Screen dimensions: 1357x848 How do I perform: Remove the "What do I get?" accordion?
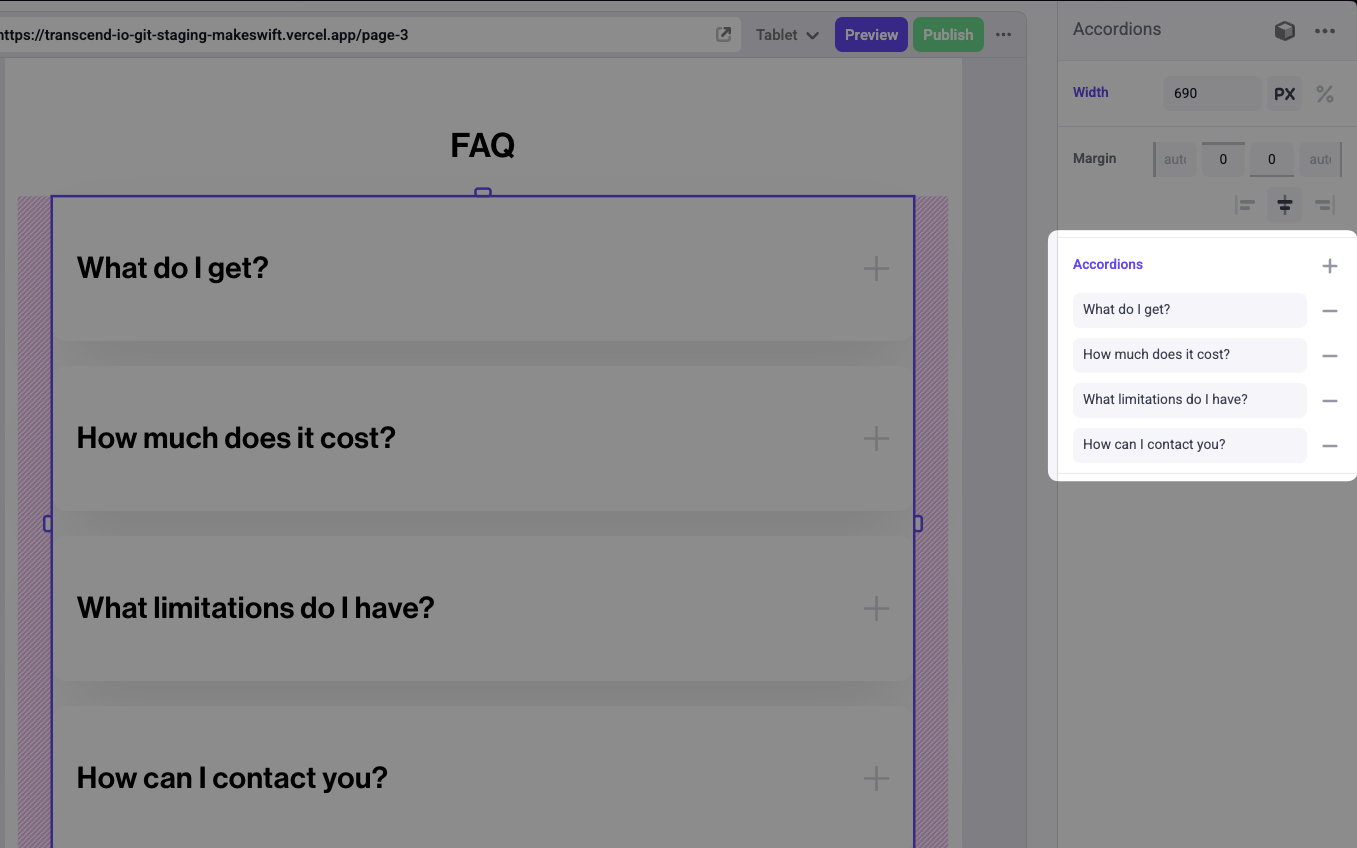pos(1329,311)
